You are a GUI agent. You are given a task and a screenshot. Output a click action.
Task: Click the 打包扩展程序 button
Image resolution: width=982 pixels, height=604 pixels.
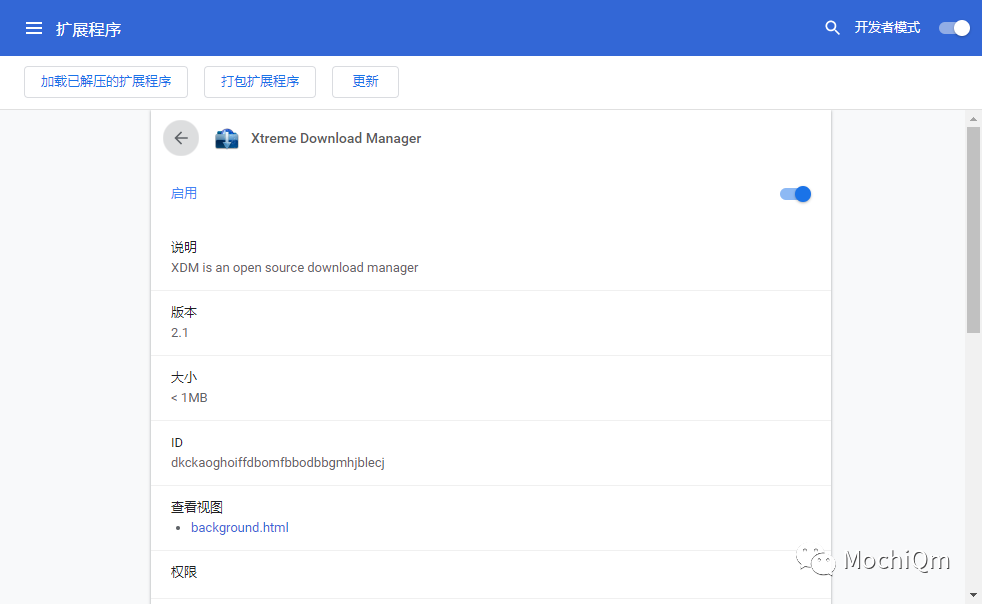pos(260,82)
